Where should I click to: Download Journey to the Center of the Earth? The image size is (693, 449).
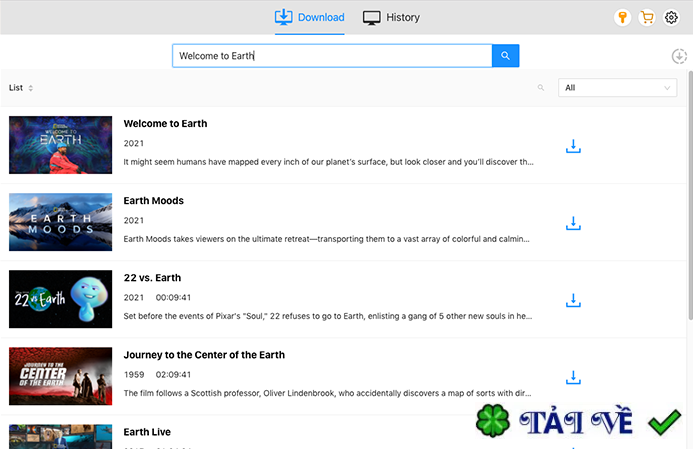pos(573,377)
